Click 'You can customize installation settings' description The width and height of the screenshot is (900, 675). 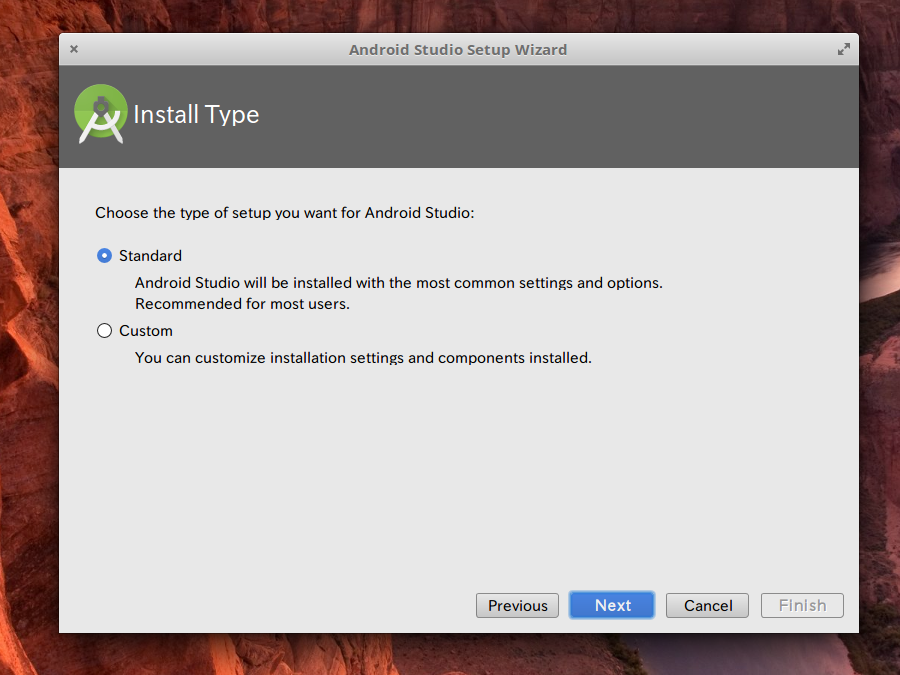(363, 358)
